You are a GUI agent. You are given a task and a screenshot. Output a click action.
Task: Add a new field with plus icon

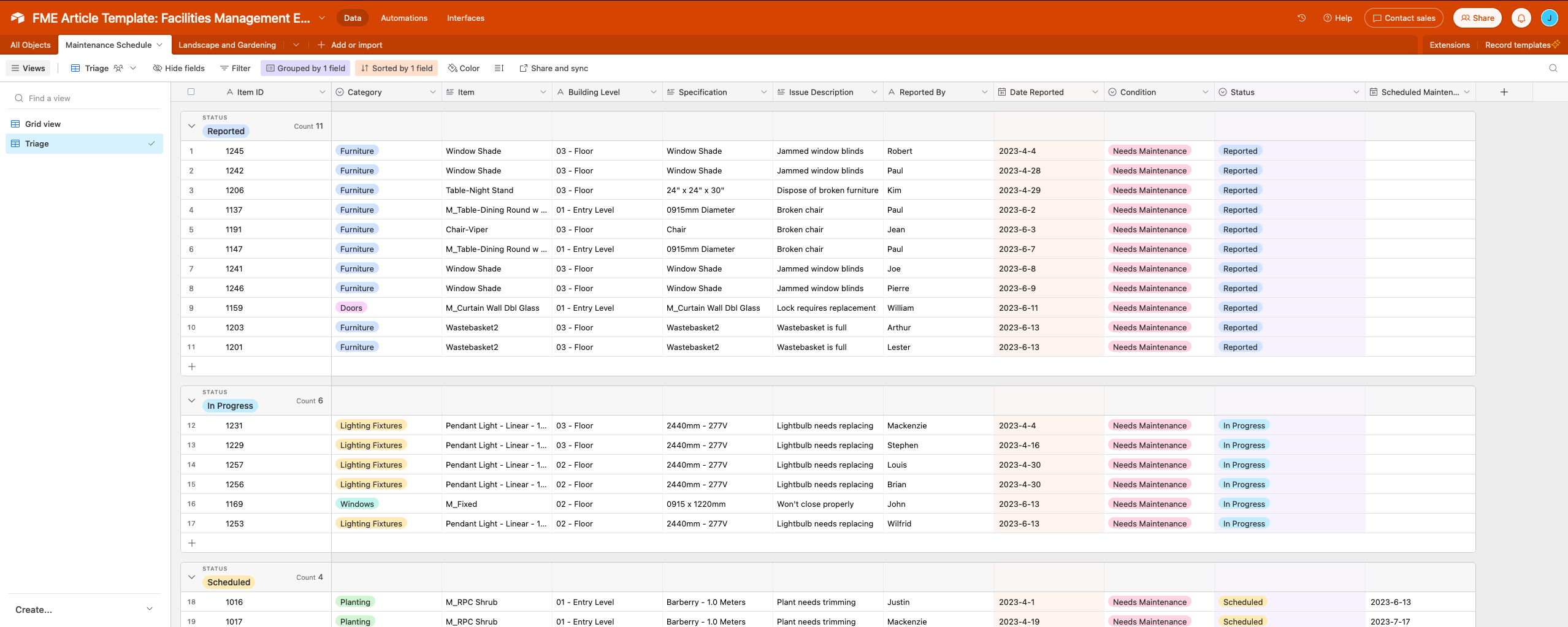point(1504,92)
